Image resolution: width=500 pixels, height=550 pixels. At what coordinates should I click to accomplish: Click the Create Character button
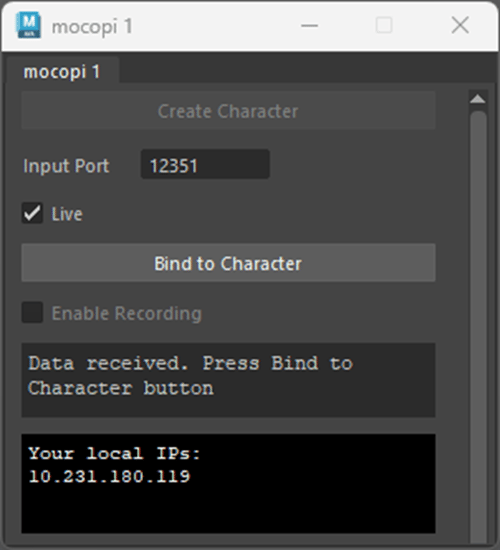228,111
